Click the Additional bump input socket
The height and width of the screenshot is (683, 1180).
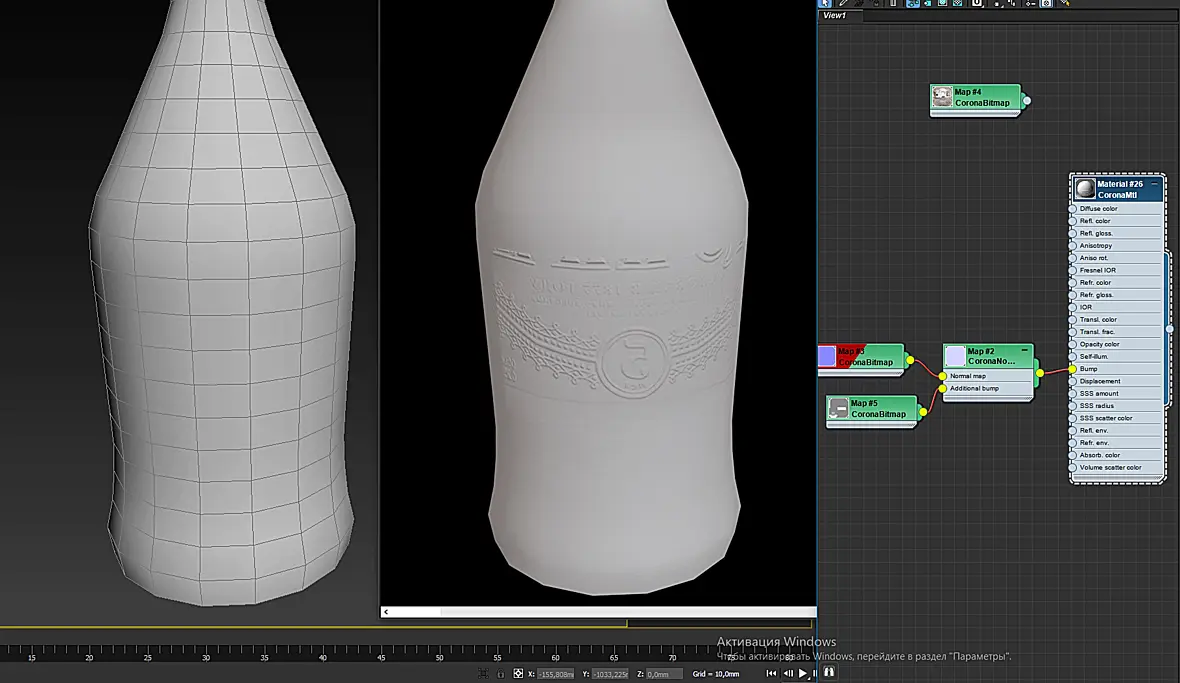pyautogui.click(x=943, y=389)
